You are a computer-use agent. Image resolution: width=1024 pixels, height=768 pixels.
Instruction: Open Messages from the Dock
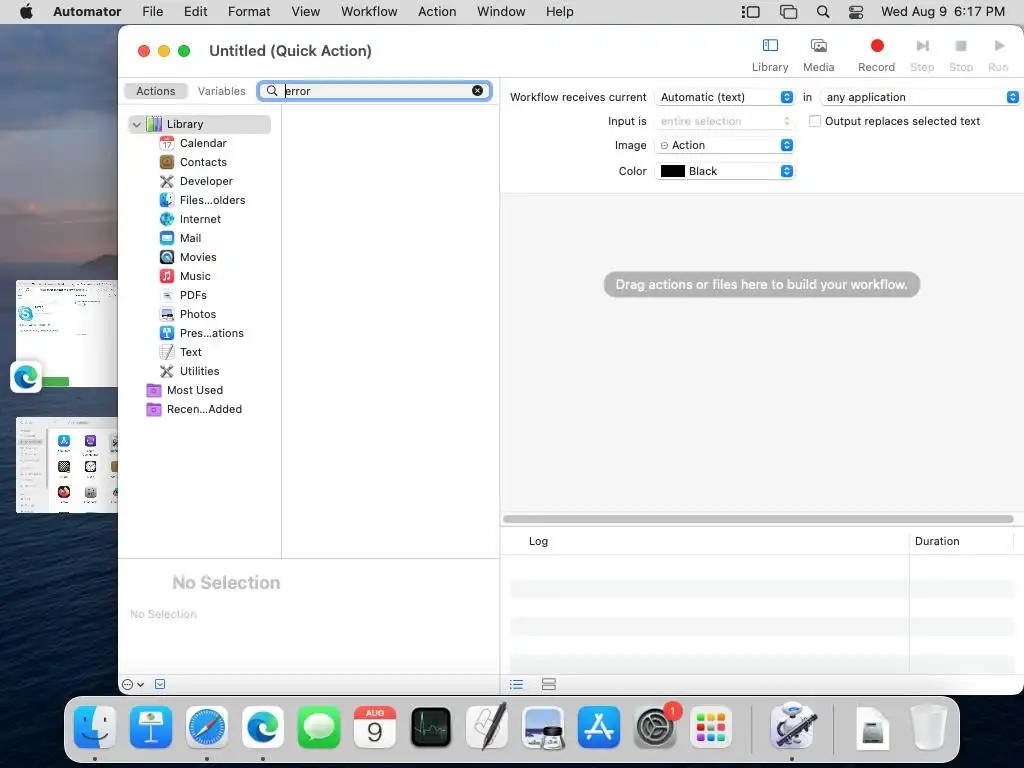tap(319, 727)
